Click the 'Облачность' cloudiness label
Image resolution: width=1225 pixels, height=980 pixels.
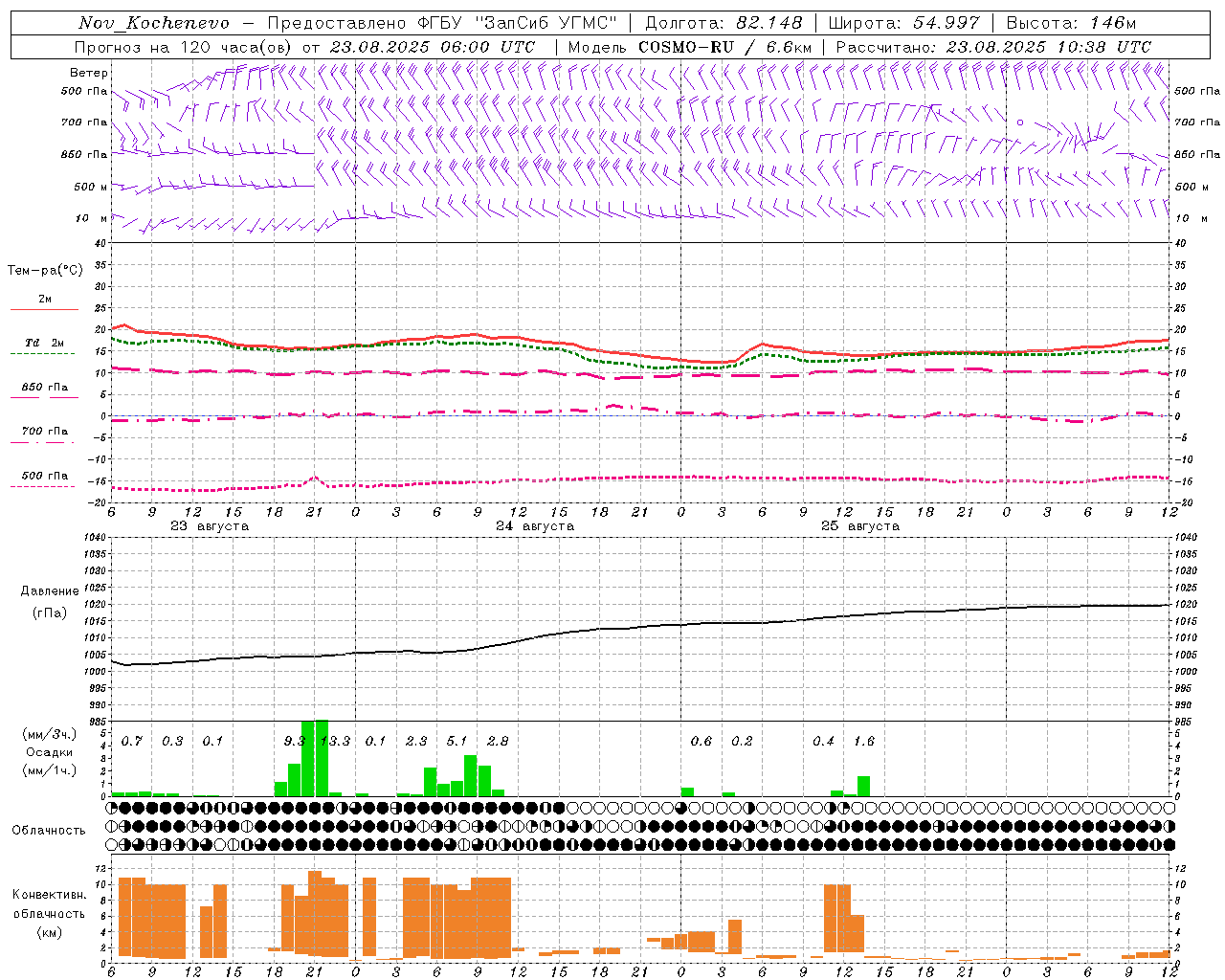(x=49, y=831)
